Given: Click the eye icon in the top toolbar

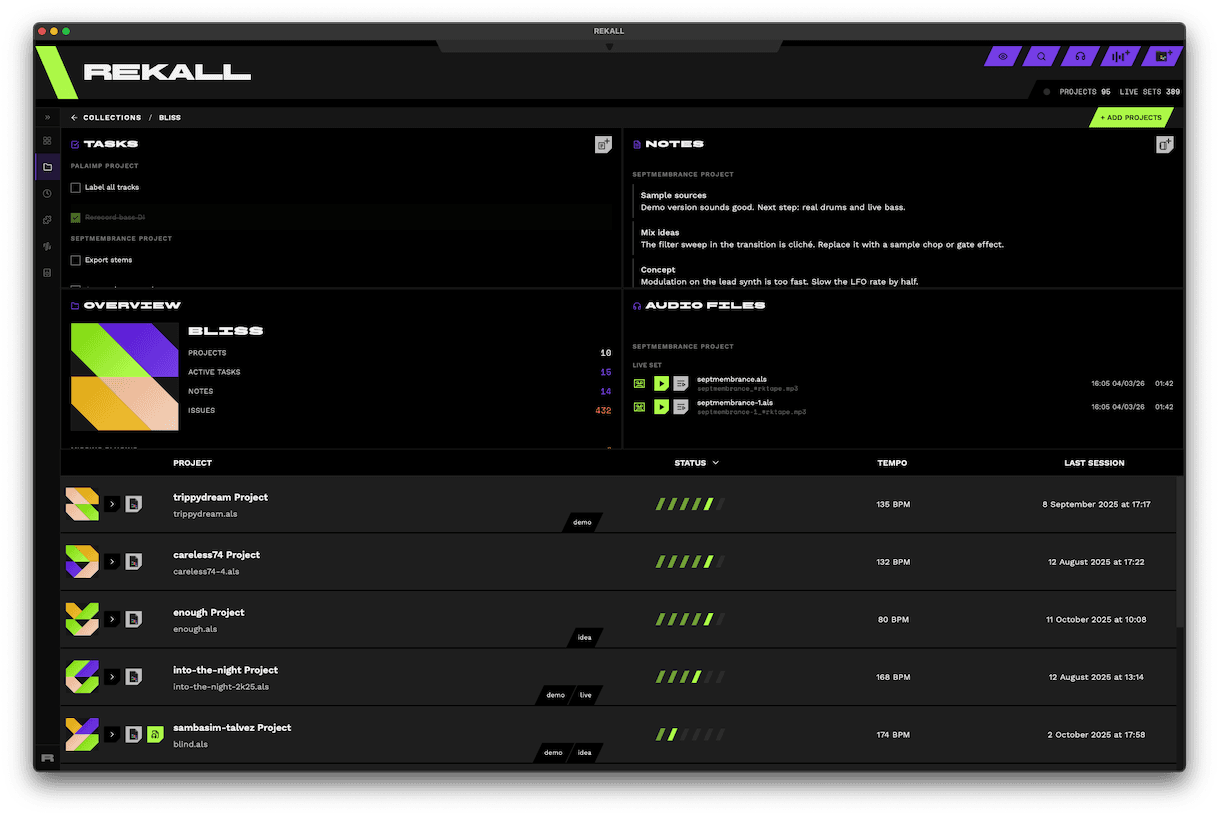Looking at the screenshot, I should [1003, 56].
